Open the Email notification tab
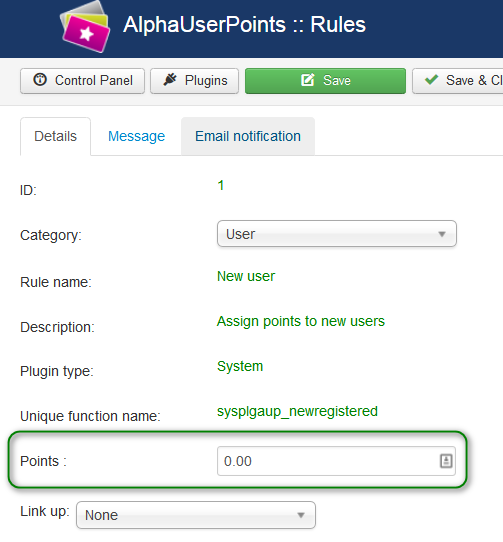 (248, 137)
